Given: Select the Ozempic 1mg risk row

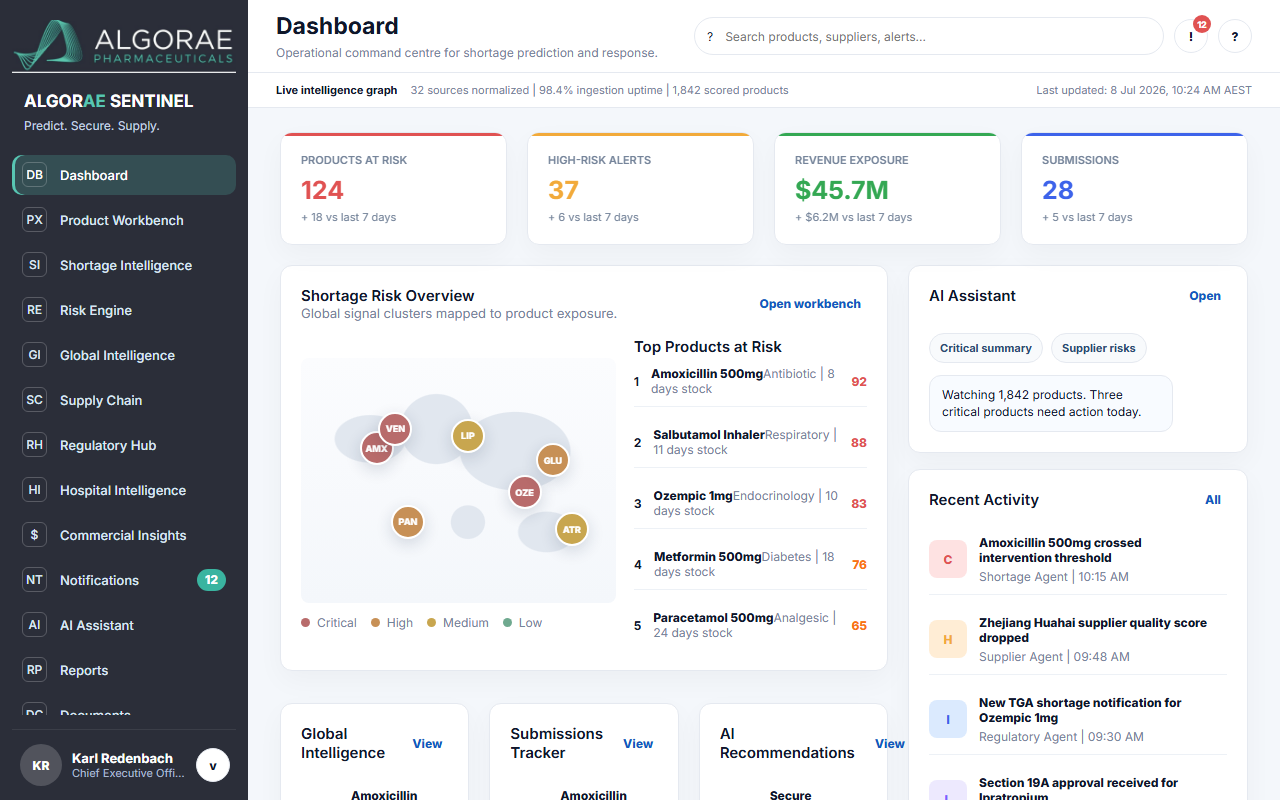Looking at the screenshot, I should tap(750, 503).
